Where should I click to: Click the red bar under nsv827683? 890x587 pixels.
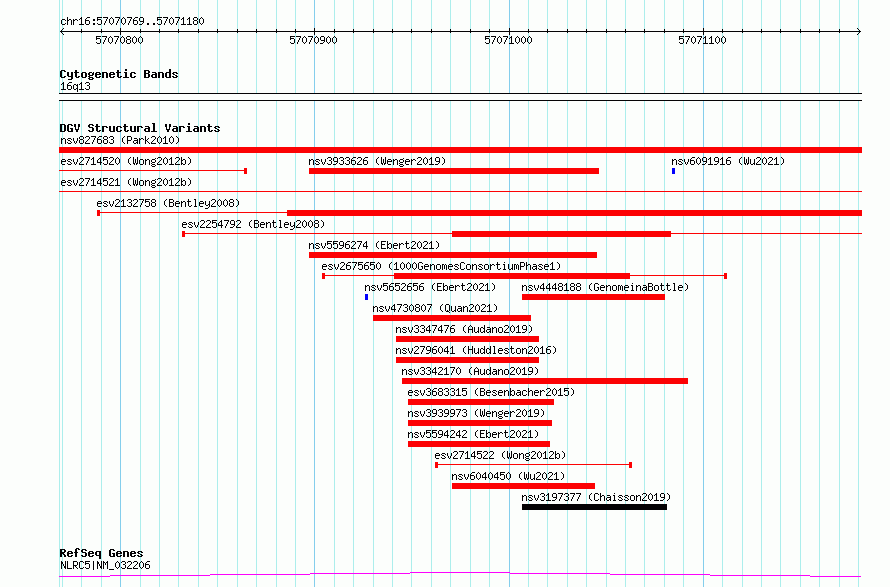[x=460, y=150]
